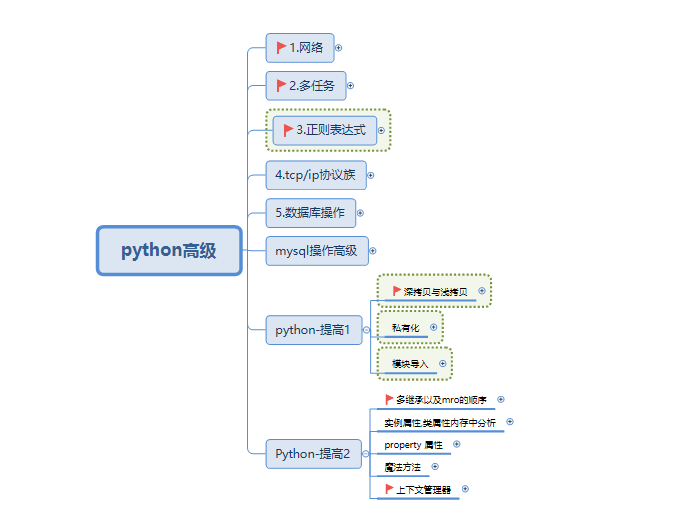Click the red flag on 3.正则表达式
Screen dimensions: 690x515
click(288, 130)
